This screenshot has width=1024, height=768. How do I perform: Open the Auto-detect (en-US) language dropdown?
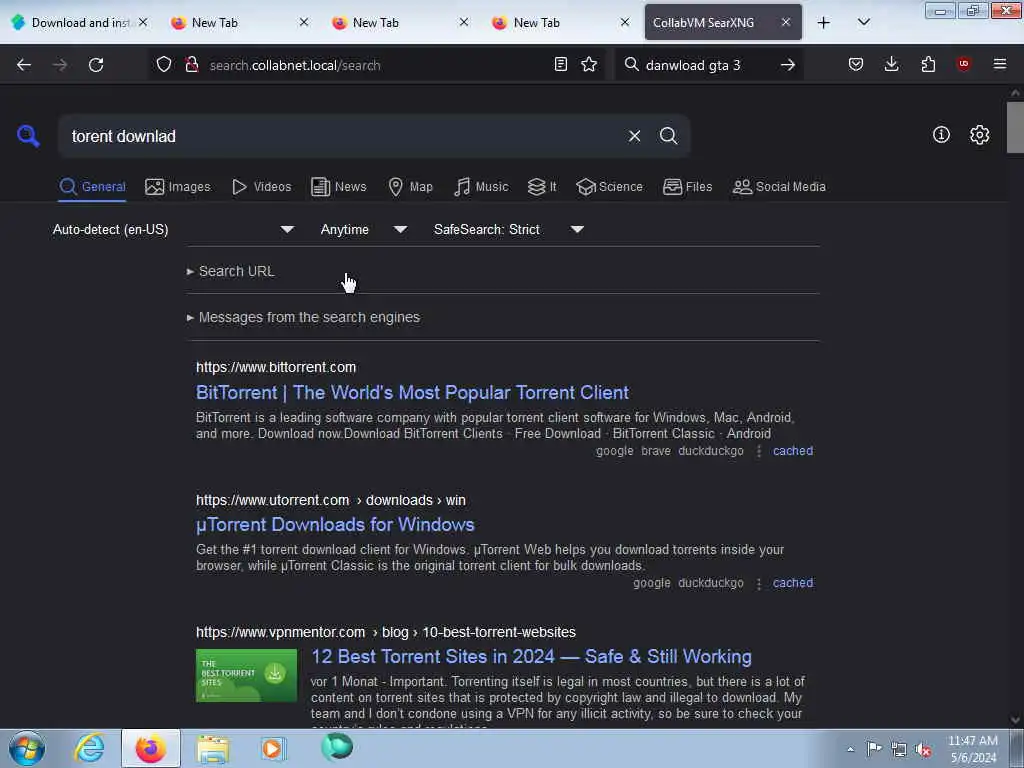click(173, 229)
